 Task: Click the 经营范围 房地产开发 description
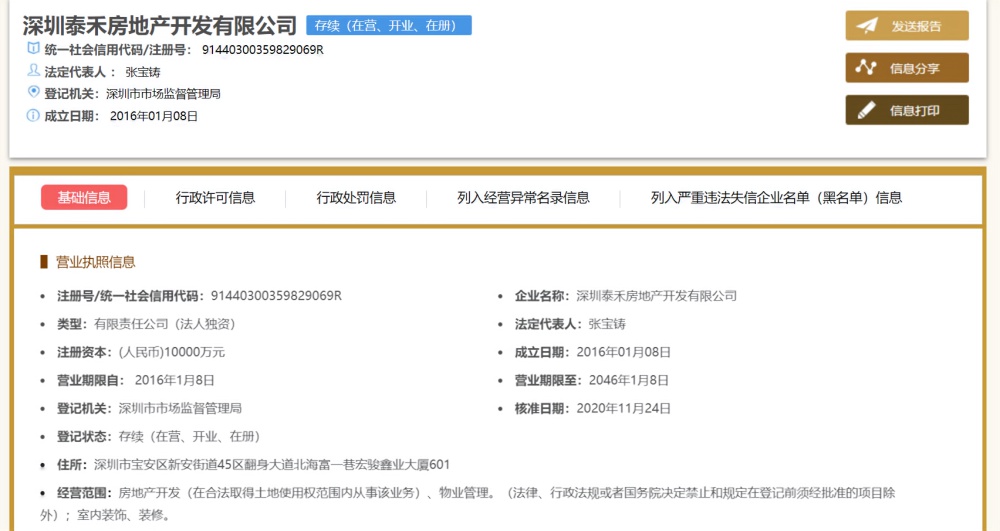click(467, 504)
